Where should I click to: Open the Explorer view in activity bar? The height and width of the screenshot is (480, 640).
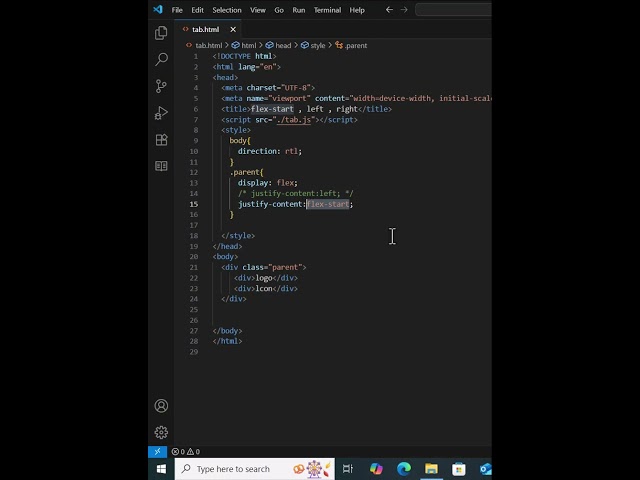tap(161, 33)
